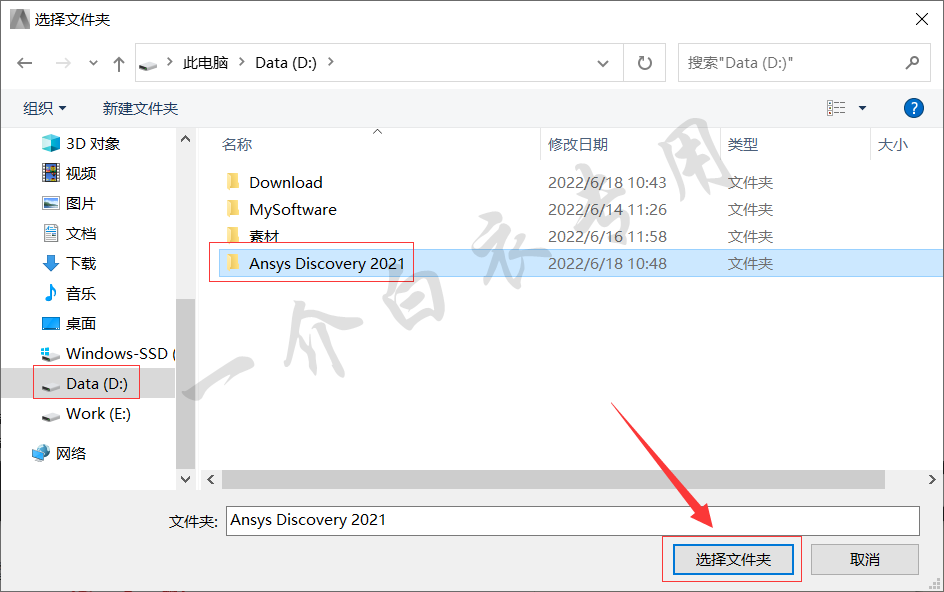Select the Download folder
This screenshot has height=592, width=944.
[x=286, y=182]
